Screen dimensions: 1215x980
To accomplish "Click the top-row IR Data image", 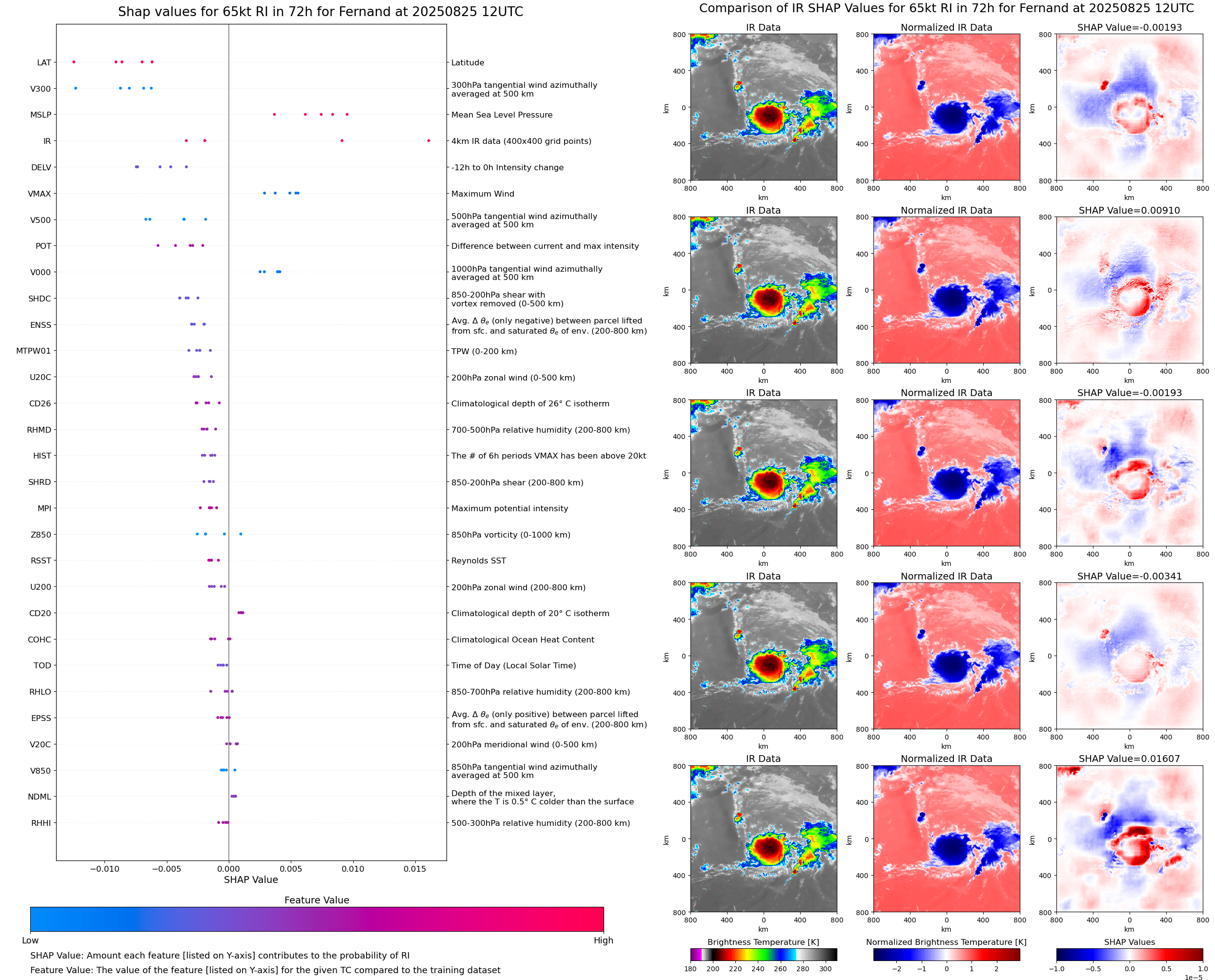I will 763,107.
